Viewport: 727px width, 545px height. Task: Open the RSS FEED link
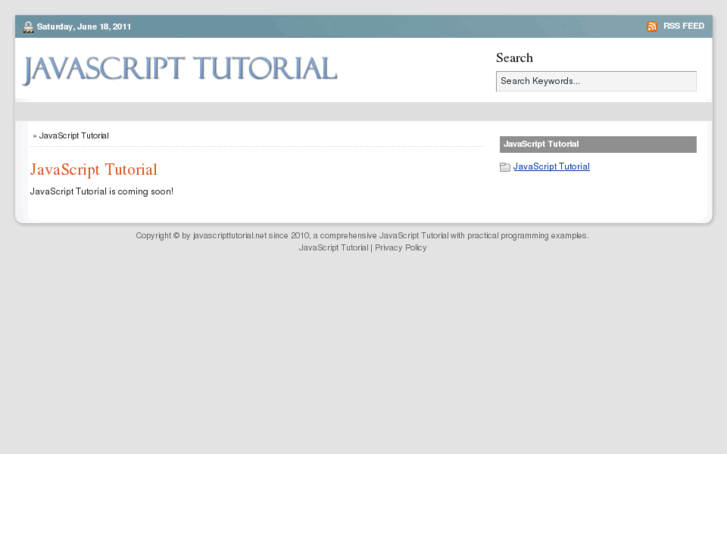tap(683, 26)
